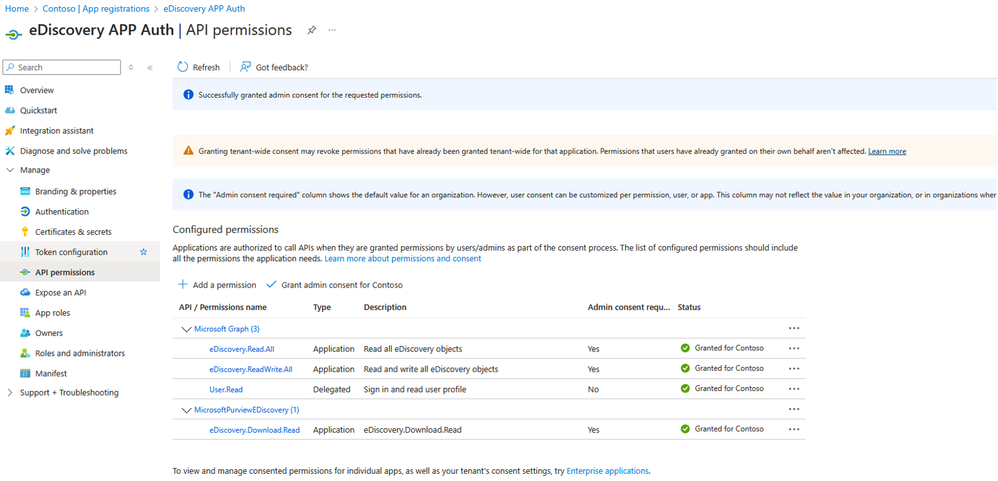Open the Integration assistant rocket icon
This screenshot has width=998, height=481.
click(10, 131)
